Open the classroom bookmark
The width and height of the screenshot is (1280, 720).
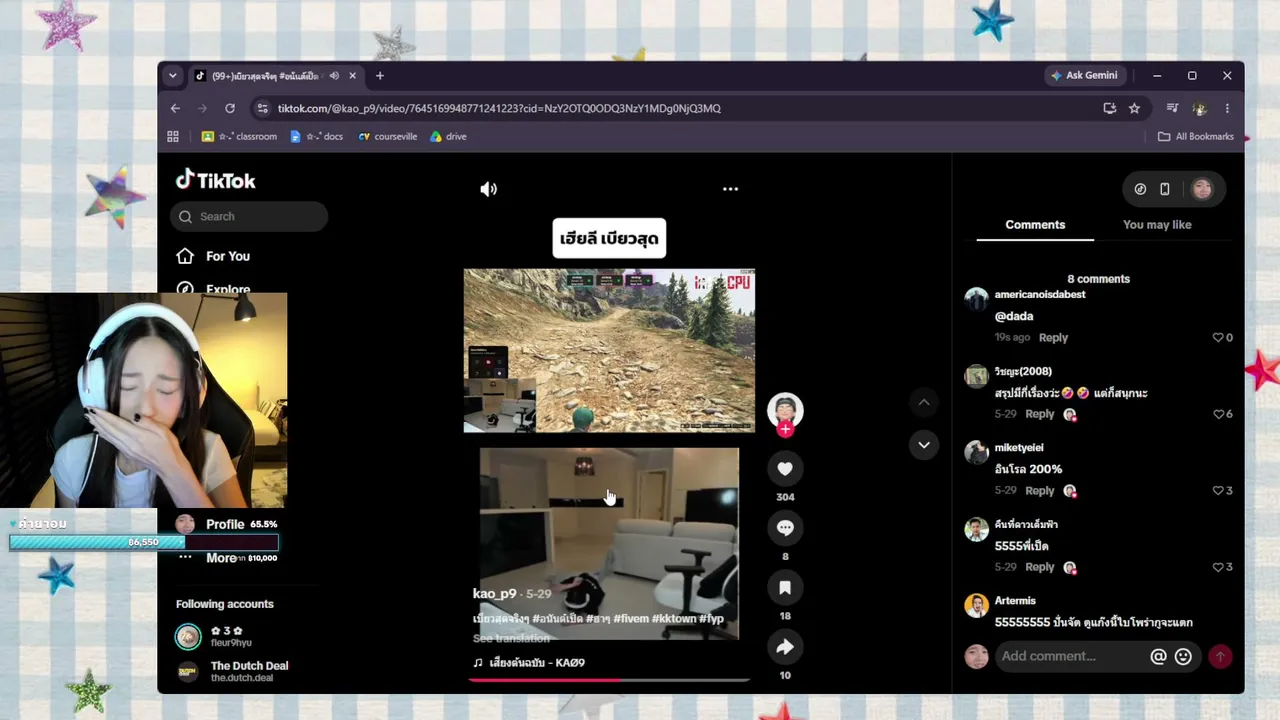click(239, 137)
